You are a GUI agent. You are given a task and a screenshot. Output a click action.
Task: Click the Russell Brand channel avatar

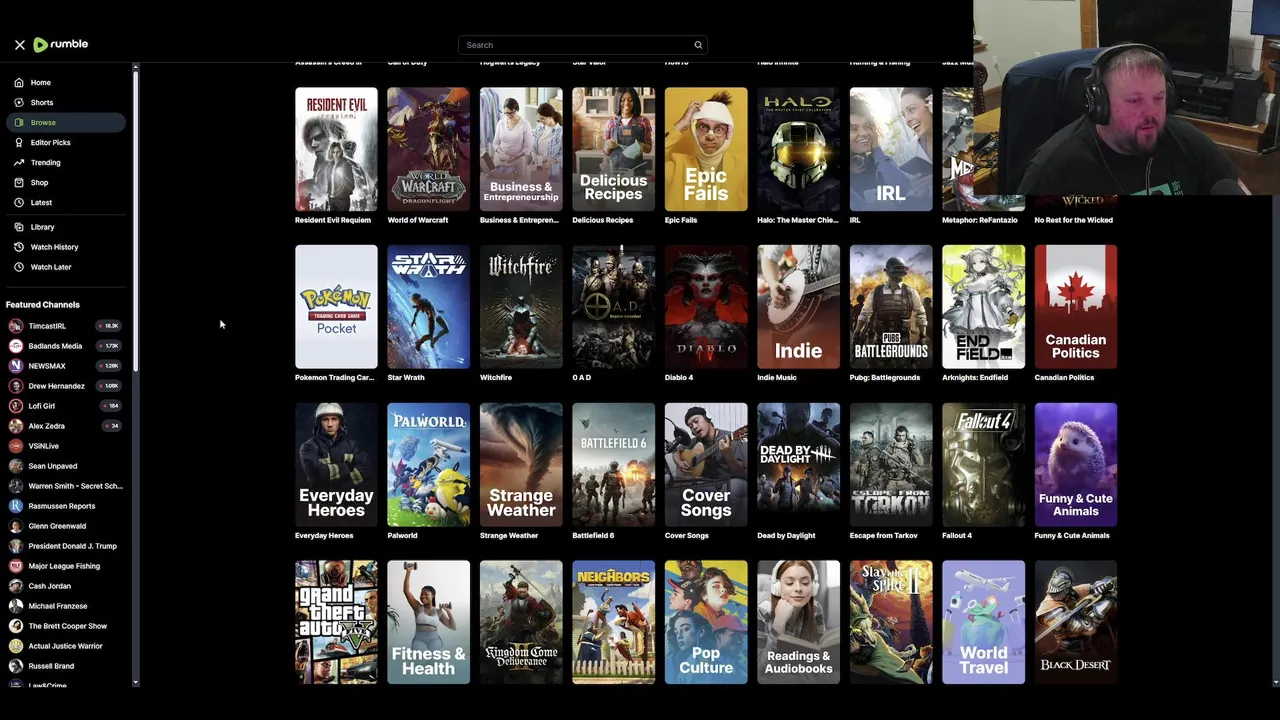point(16,666)
